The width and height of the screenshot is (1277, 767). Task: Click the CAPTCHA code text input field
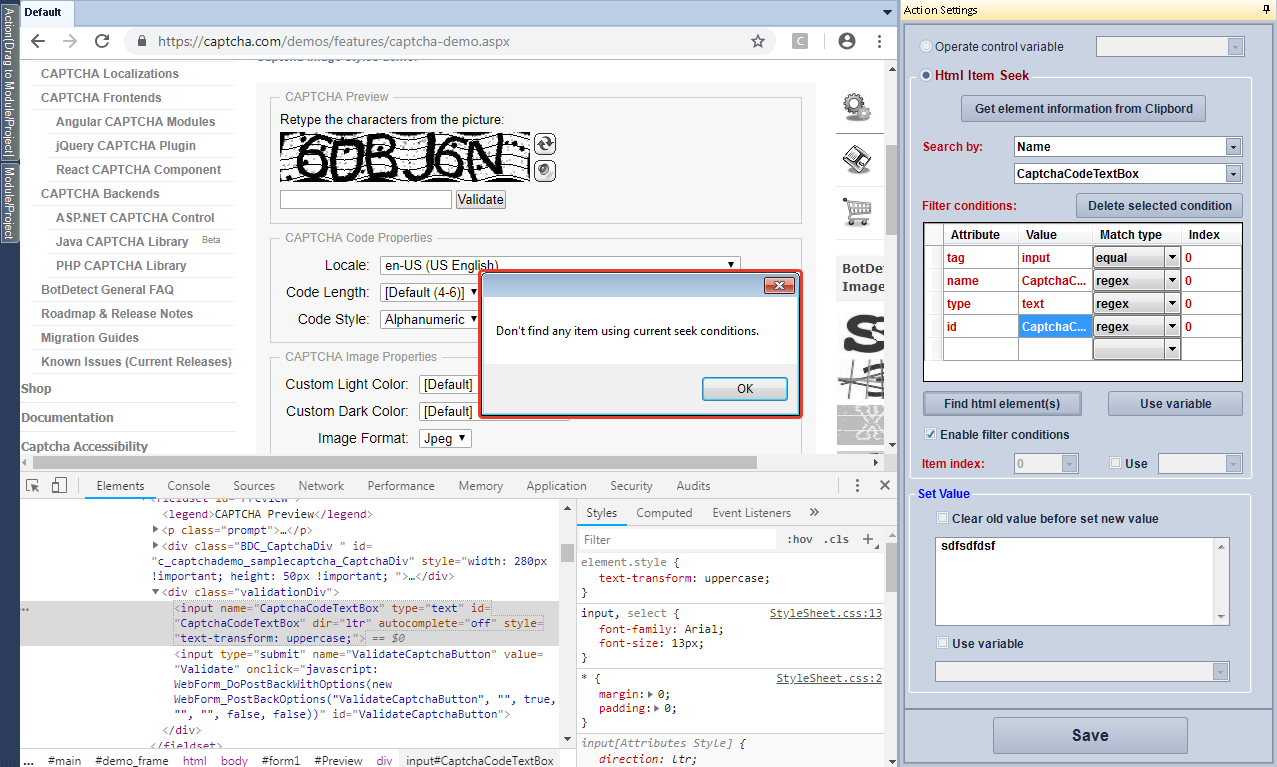366,199
